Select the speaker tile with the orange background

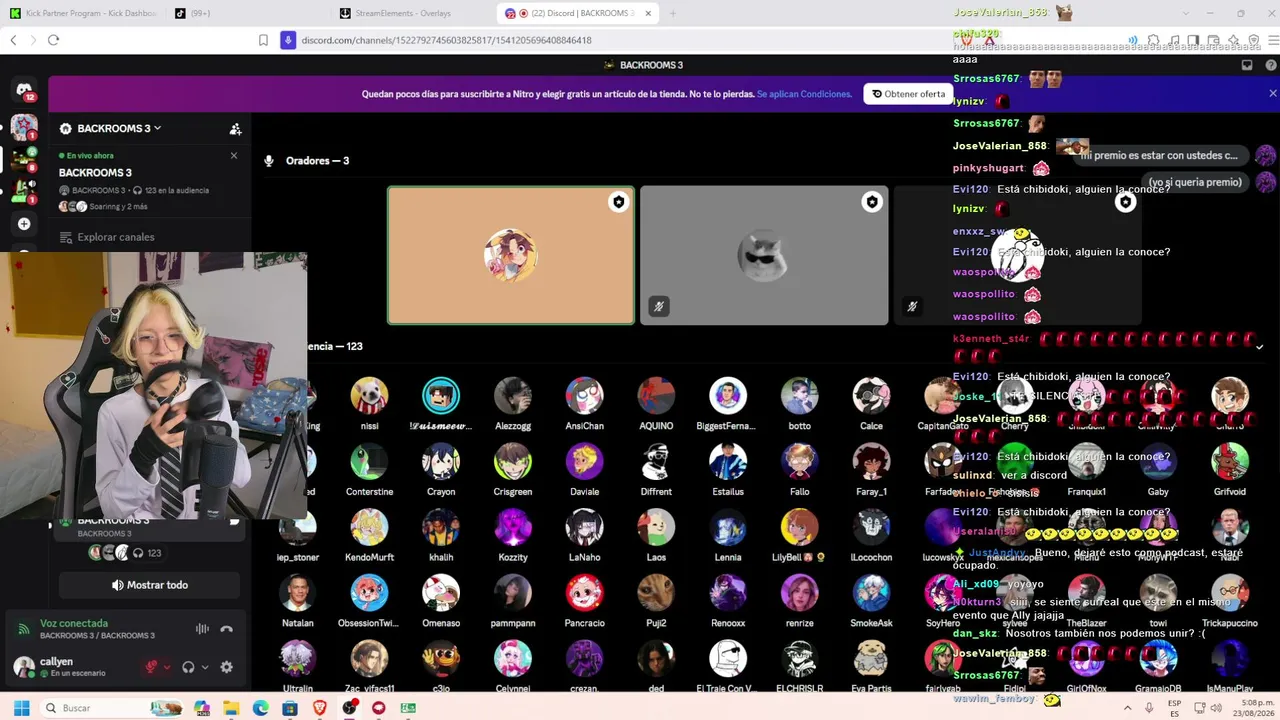pos(511,255)
